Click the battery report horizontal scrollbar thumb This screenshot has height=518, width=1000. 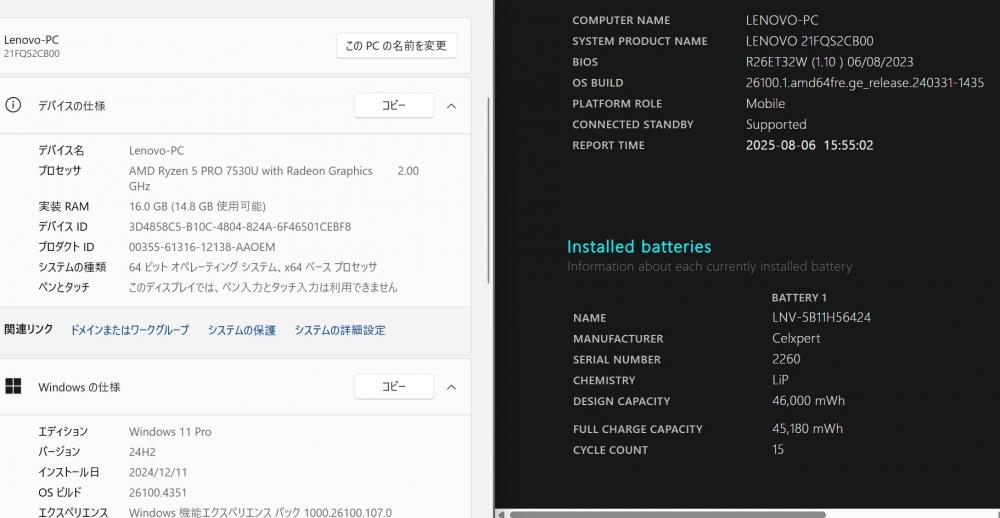(668, 514)
